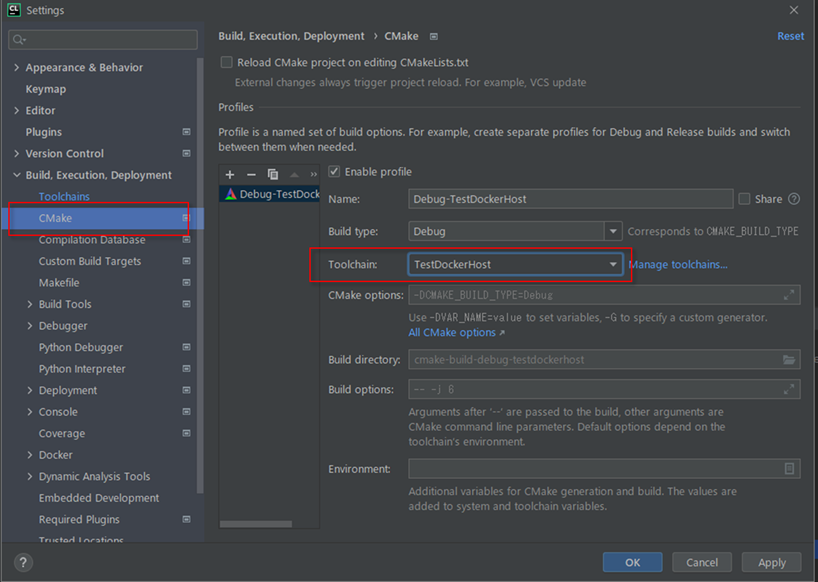Expand Appearance & Behavior section
This screenshot has height=582, width=818.
(17, 67)
